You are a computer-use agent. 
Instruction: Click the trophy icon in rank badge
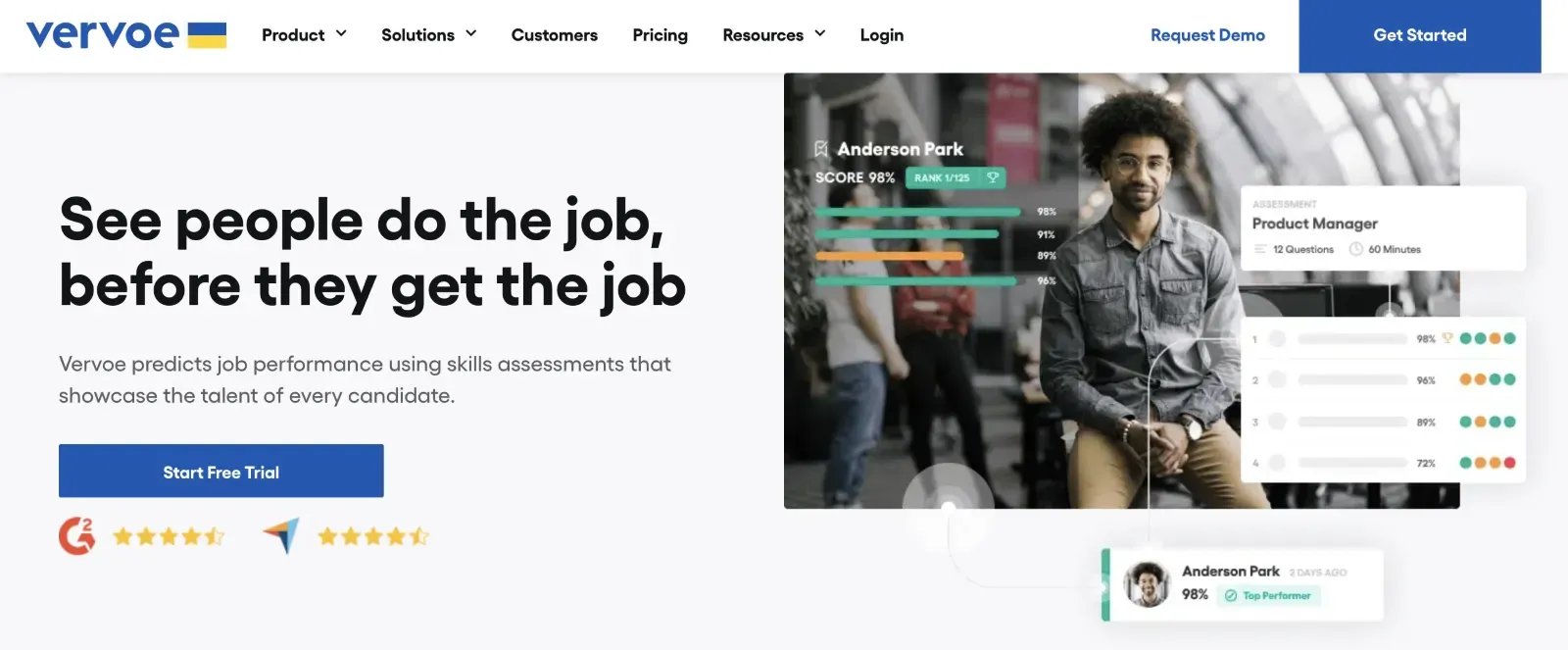(992, 177)
